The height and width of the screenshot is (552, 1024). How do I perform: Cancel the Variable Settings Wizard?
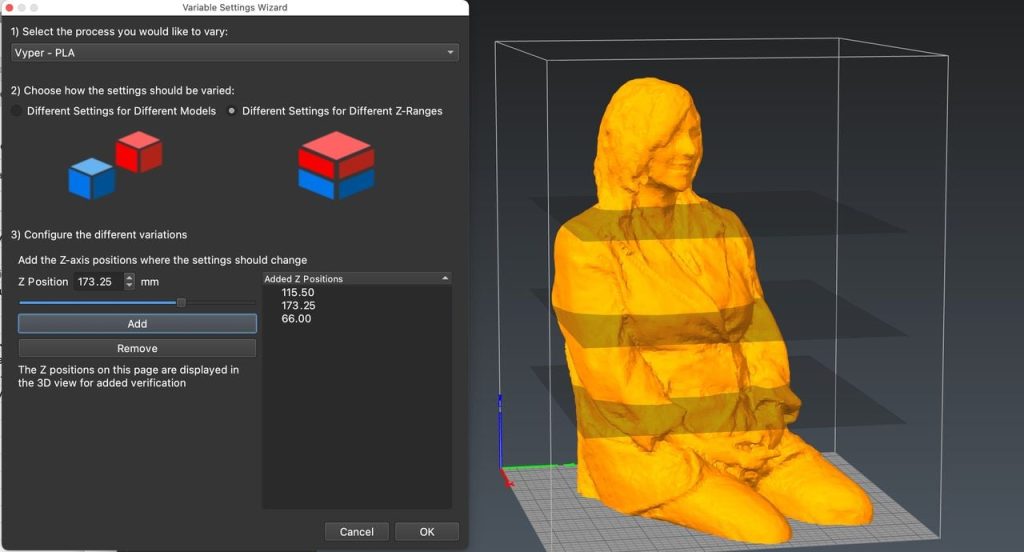pyautogui.click(x=356, y=532)
